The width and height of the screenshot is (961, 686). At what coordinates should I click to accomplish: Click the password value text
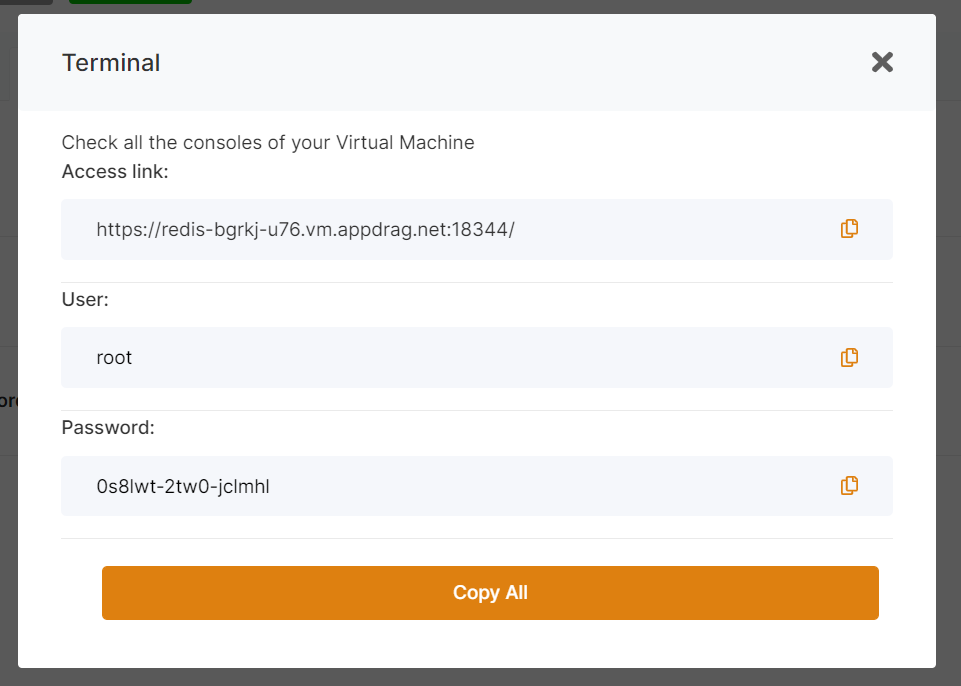(183, 486)
